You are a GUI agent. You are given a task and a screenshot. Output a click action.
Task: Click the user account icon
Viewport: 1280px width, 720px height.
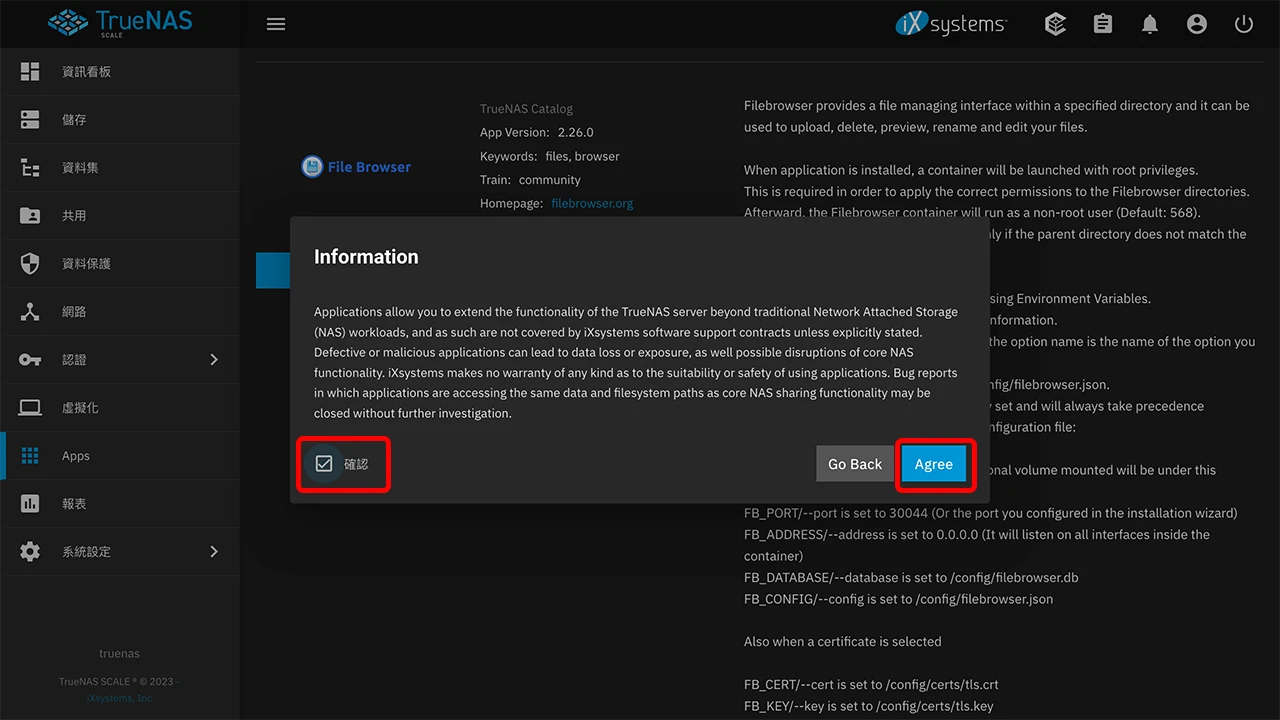[x=1197, y=23]
